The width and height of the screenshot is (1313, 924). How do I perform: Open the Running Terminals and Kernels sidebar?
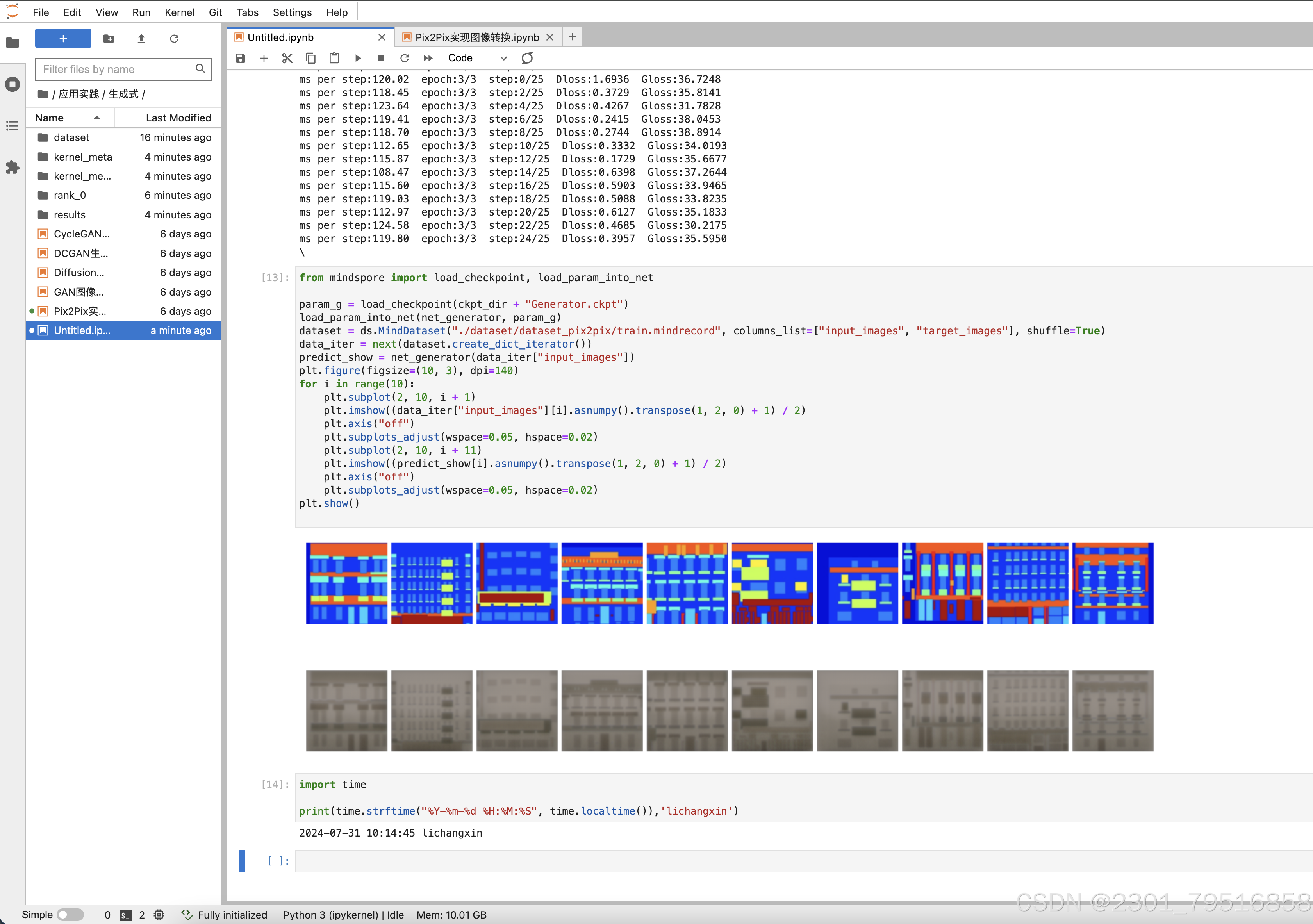pyautogui.click(x=12, y=85)
